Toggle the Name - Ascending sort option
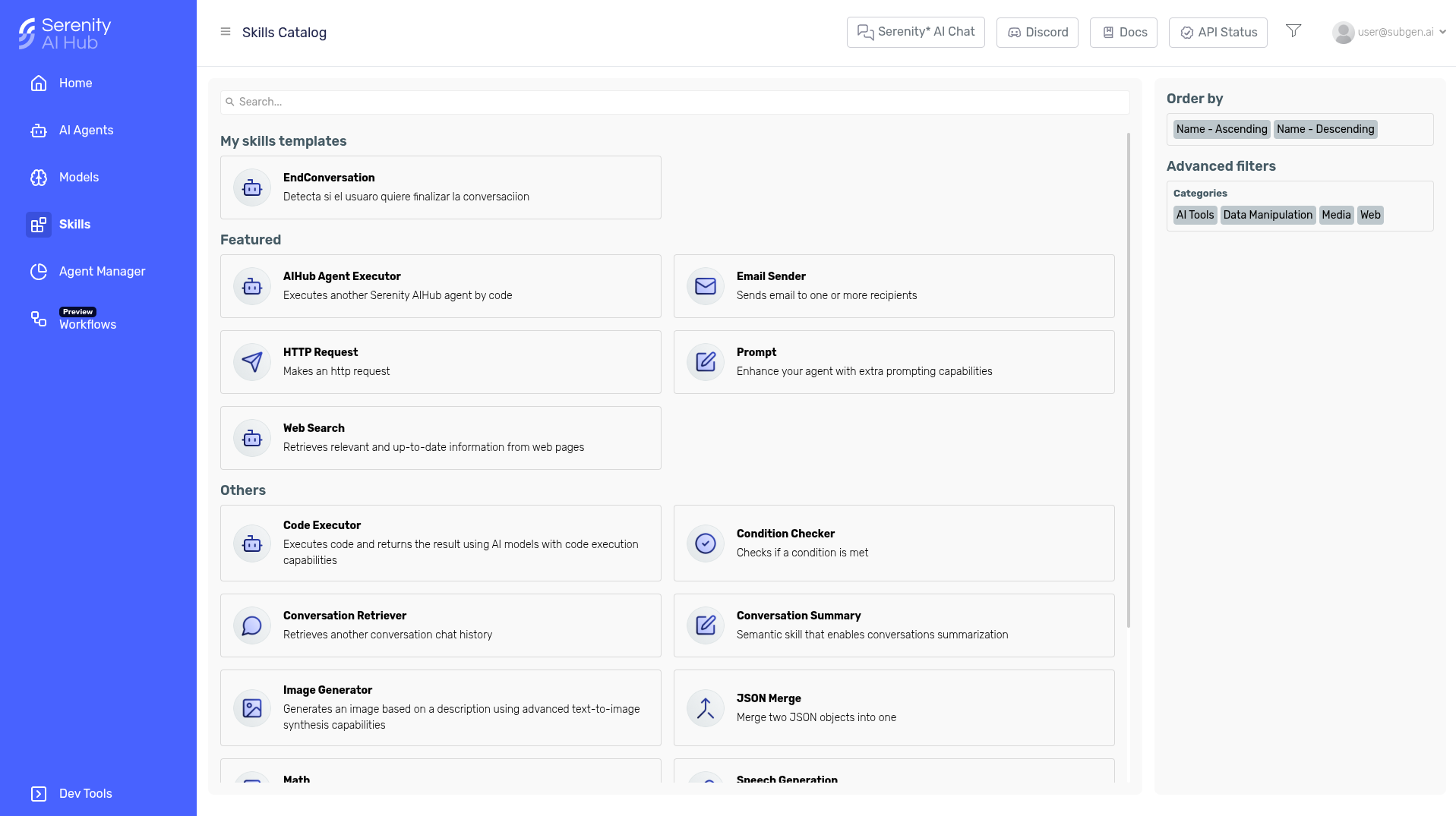 [x=1221, y=129]
